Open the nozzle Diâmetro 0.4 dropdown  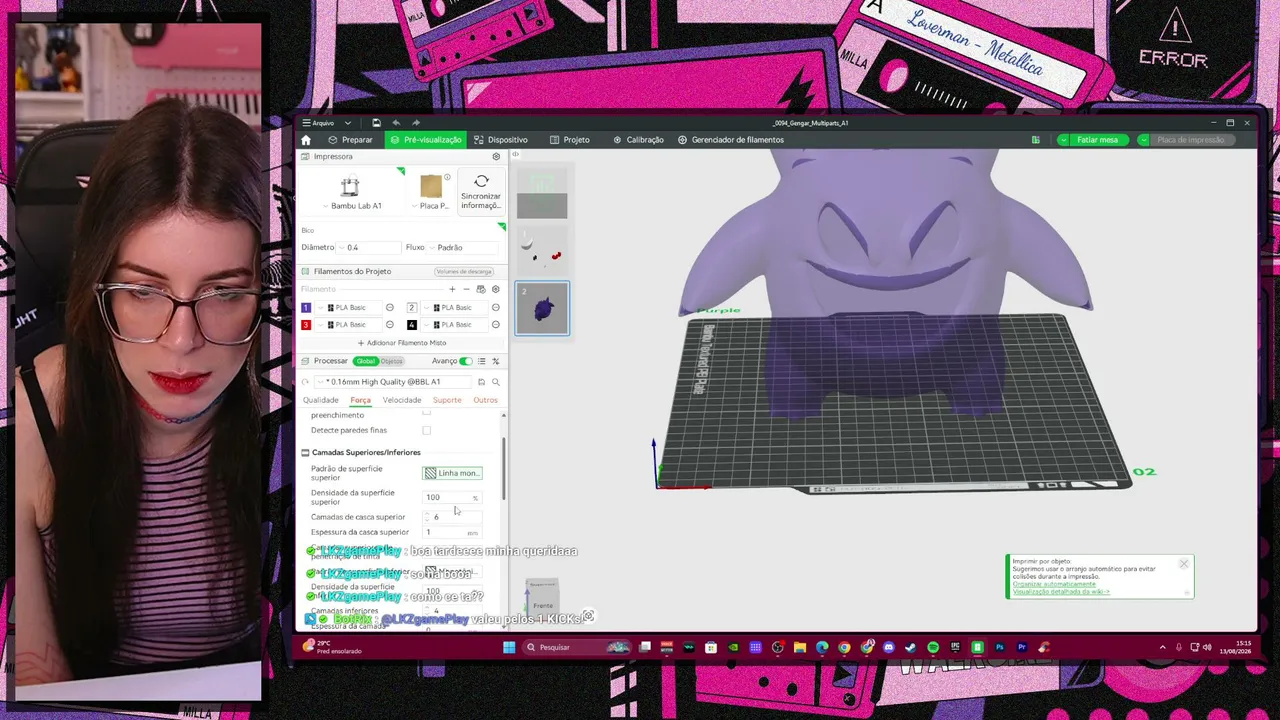point(366,247)
